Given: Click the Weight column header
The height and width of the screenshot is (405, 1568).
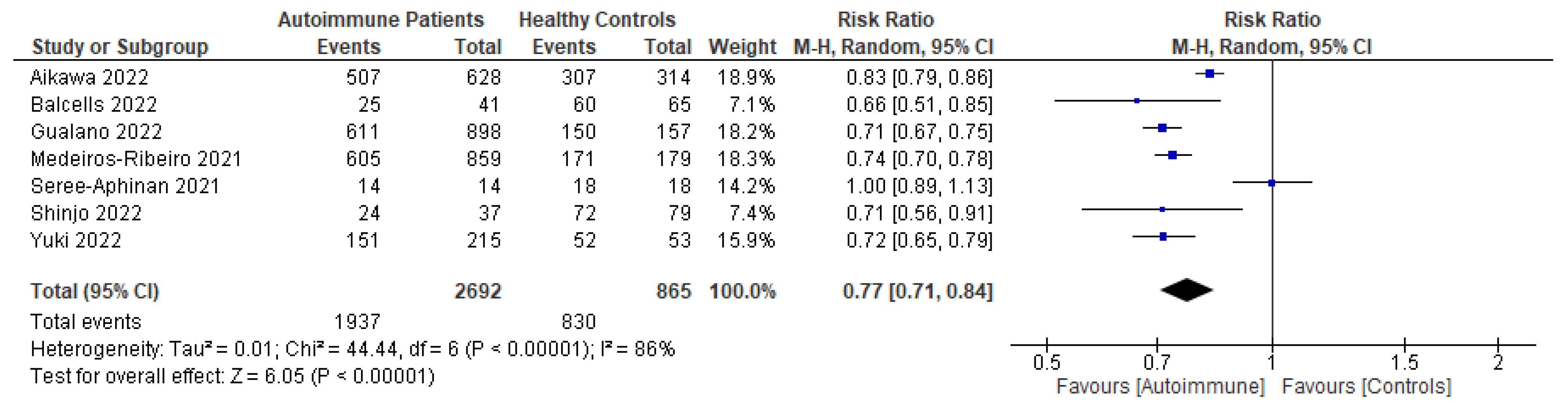Looking at the screenshot, I should tap(742, 47).
